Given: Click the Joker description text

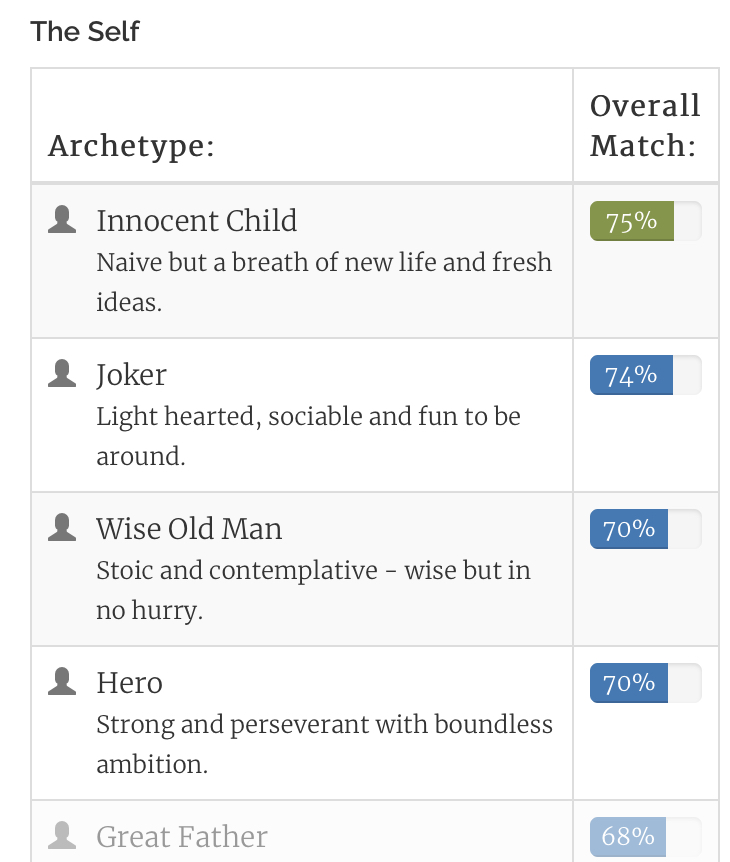Looking at the screenshot, I should 308,436.
